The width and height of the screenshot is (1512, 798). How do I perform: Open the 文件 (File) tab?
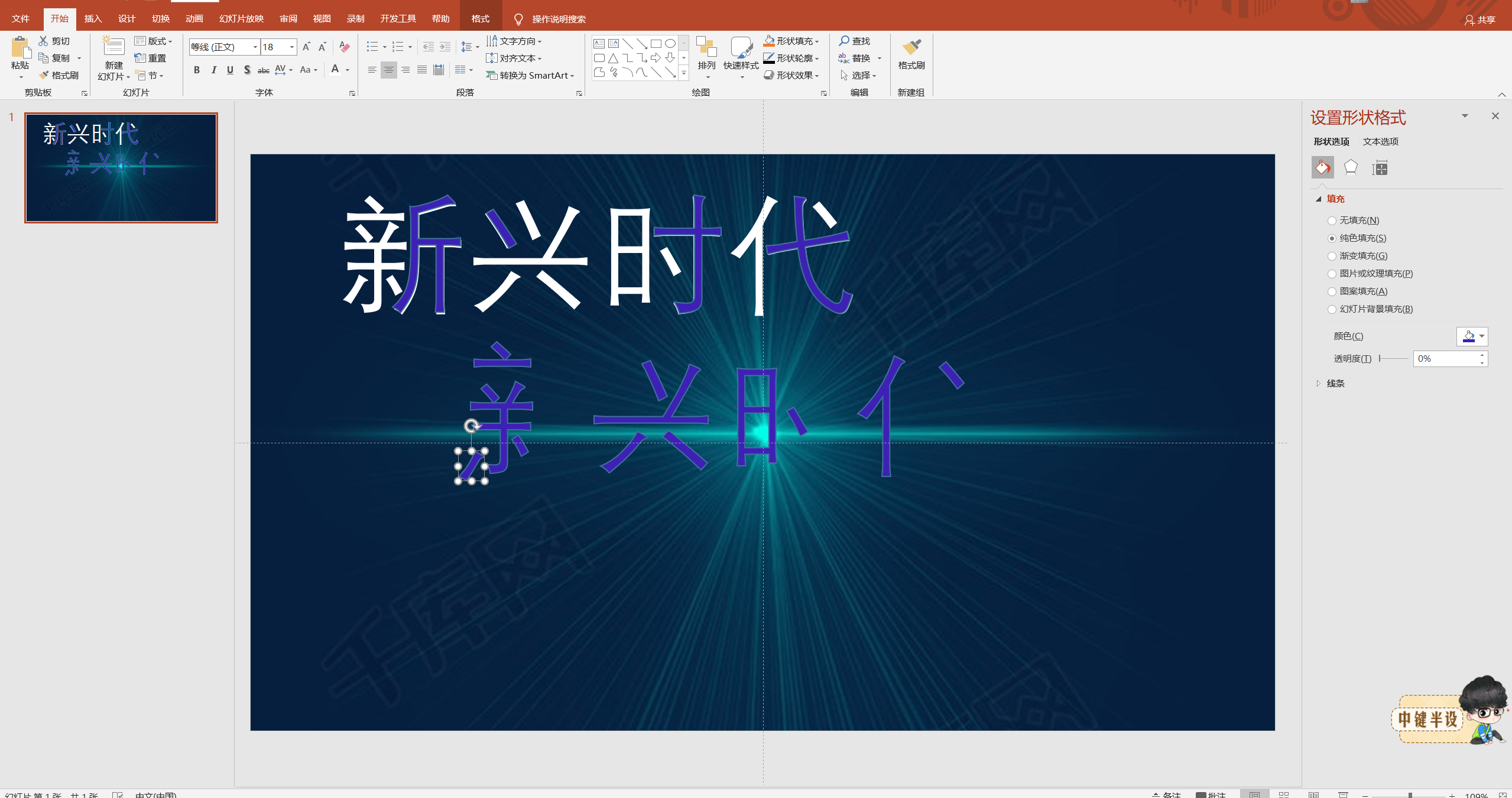tap(21, 19)
